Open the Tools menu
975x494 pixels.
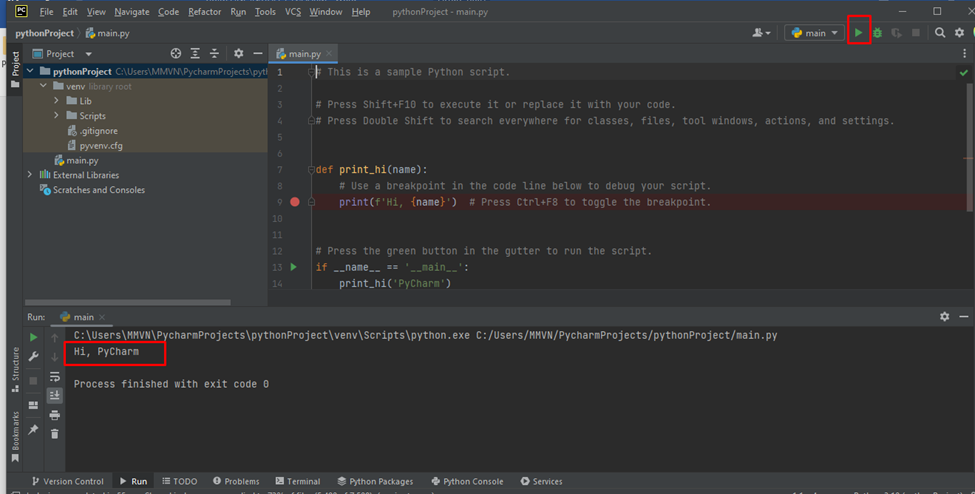pyautogui.click(x=265, y=12)
